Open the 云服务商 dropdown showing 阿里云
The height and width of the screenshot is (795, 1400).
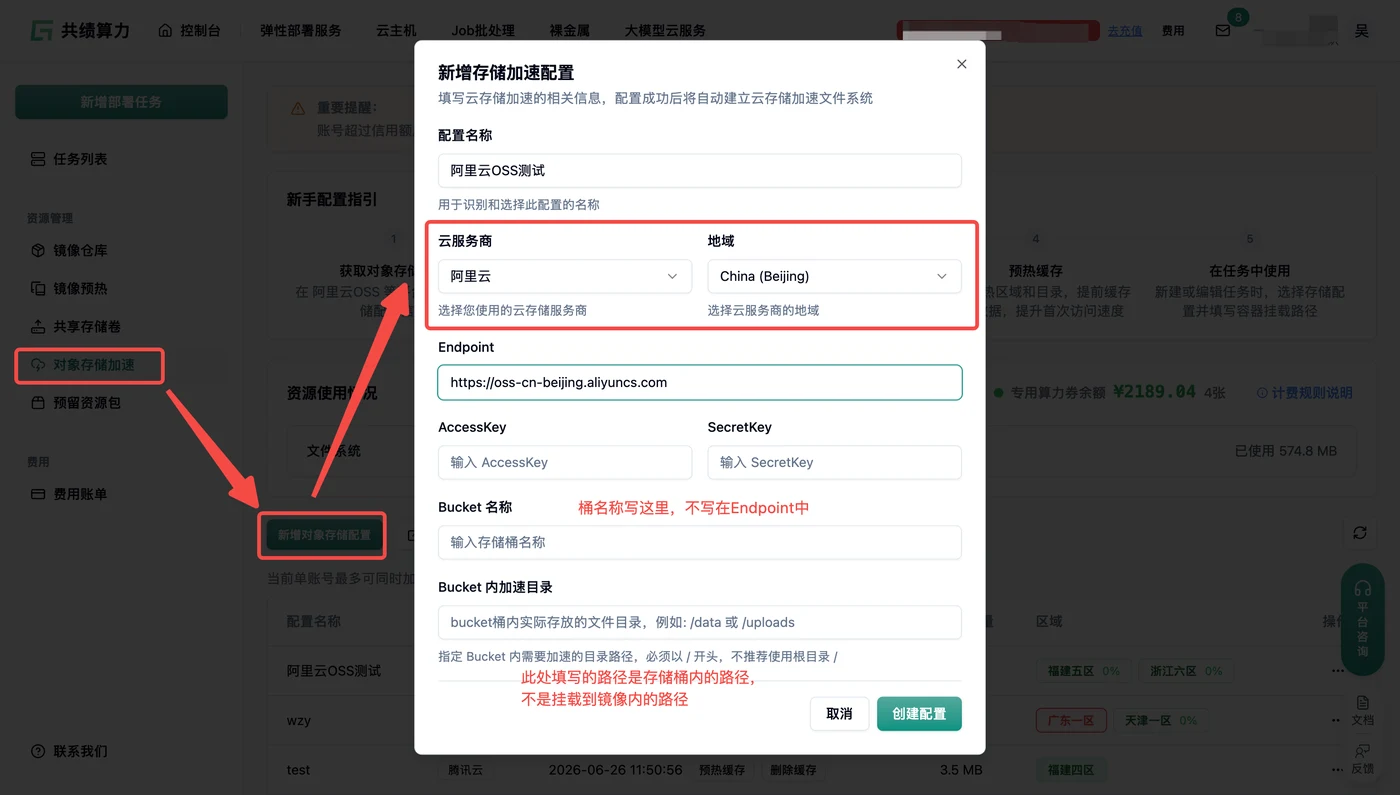(x=565, y=276)
